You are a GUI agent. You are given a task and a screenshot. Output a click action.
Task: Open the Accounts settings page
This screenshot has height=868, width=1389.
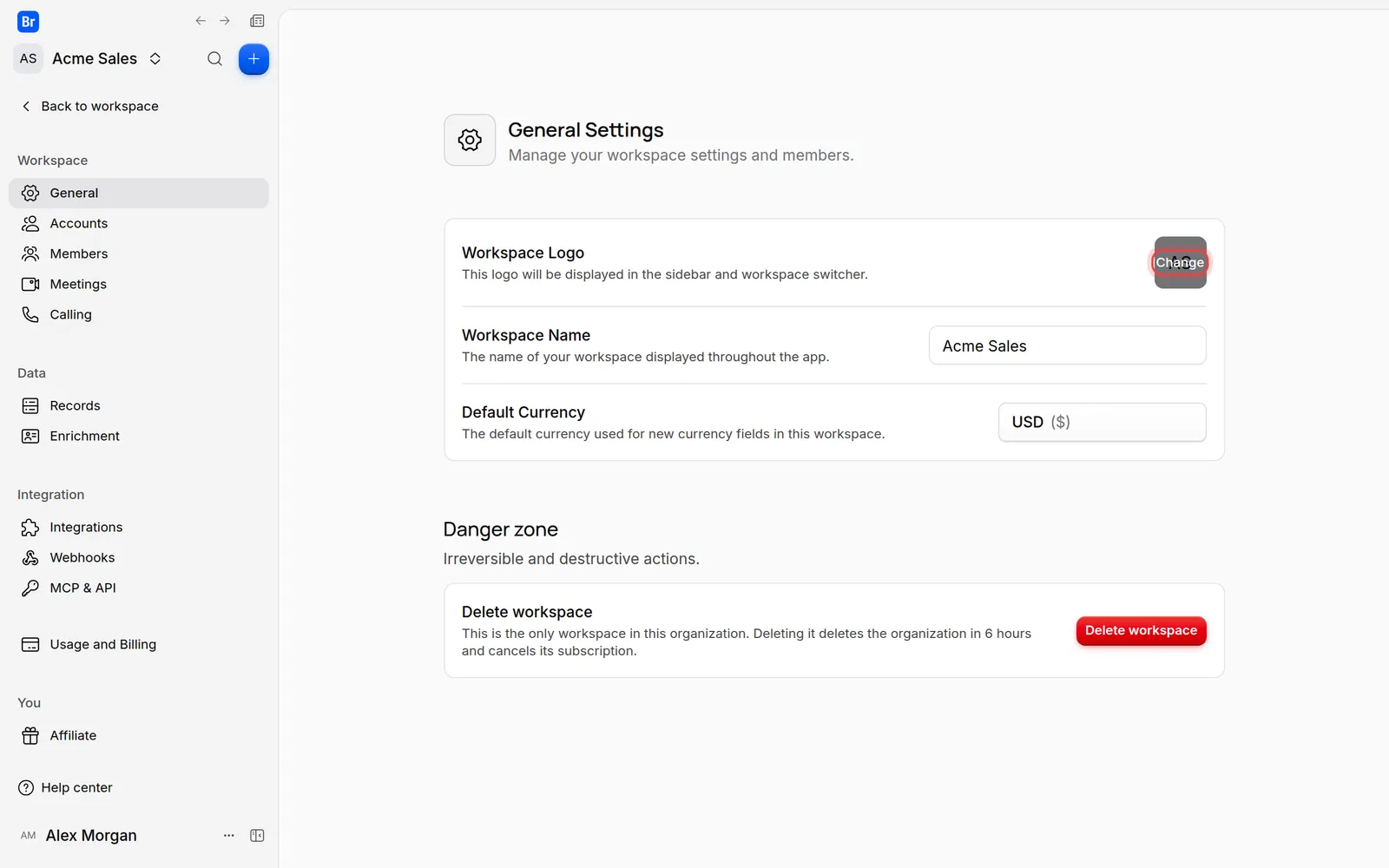[x=139, y=223]
